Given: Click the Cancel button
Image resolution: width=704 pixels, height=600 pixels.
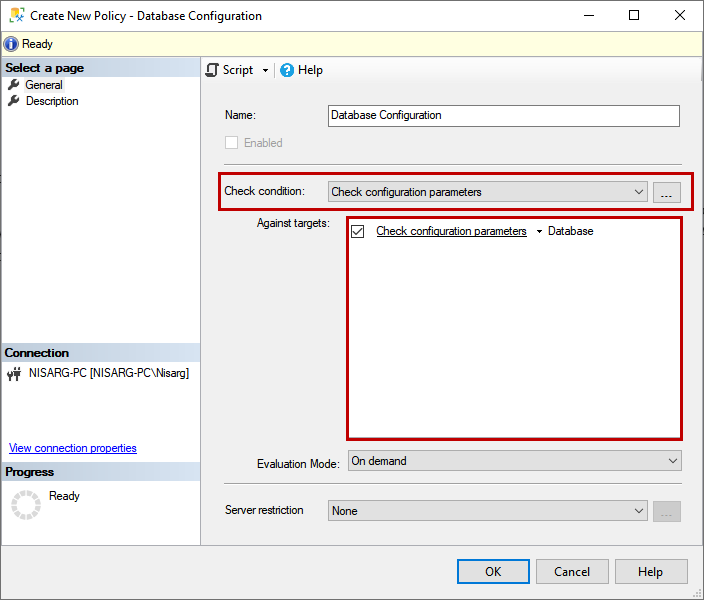Looking at the screenshot, I should (x=572, y=571).
